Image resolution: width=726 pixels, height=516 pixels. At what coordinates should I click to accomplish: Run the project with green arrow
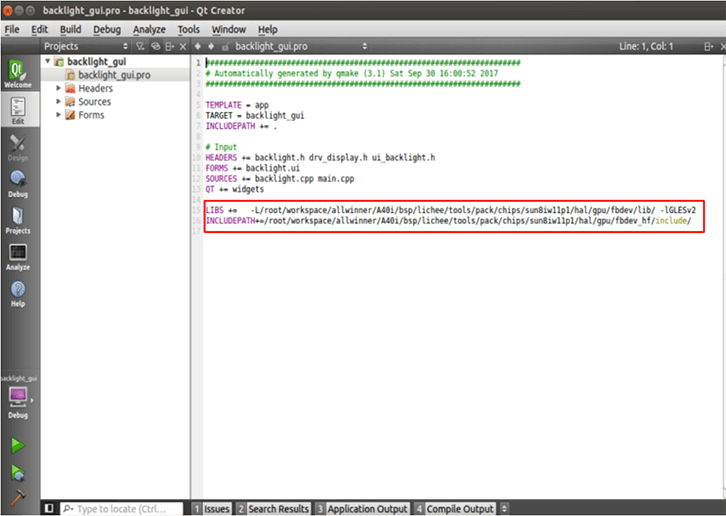18,445
